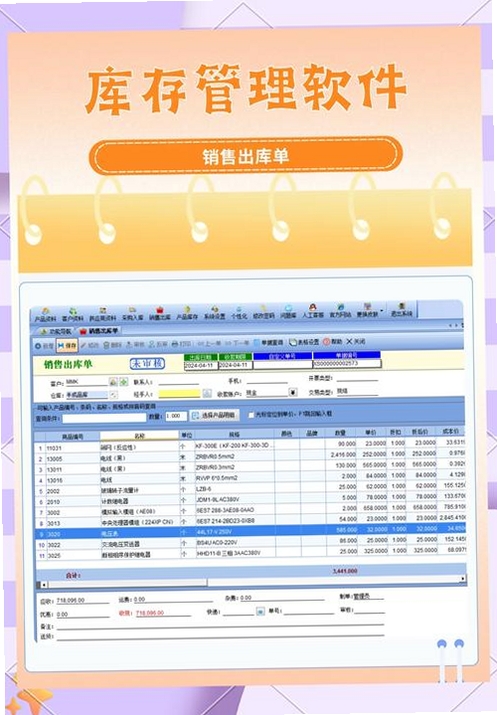The width and height of the screenshot is (497, 715).
Task: Select row with product code 11031
Action: [x=250, y=445]
